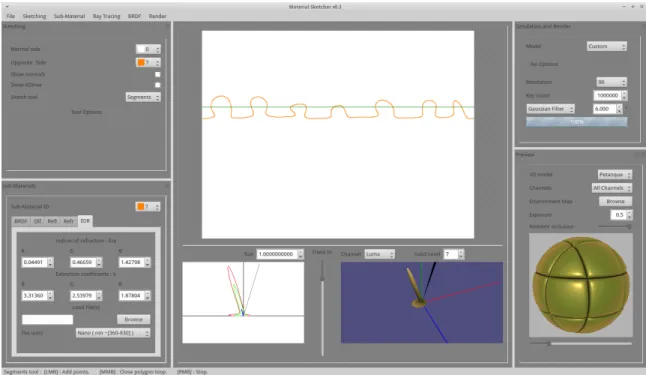Click the 3D BRDF lobe view
This screenshot has width=646, height=375.
[422, 302]
